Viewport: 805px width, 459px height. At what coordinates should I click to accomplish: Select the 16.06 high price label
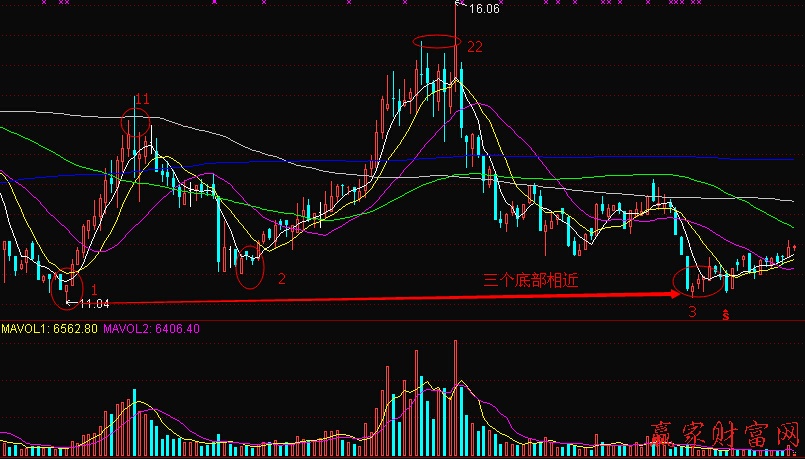tap(484, 9)
